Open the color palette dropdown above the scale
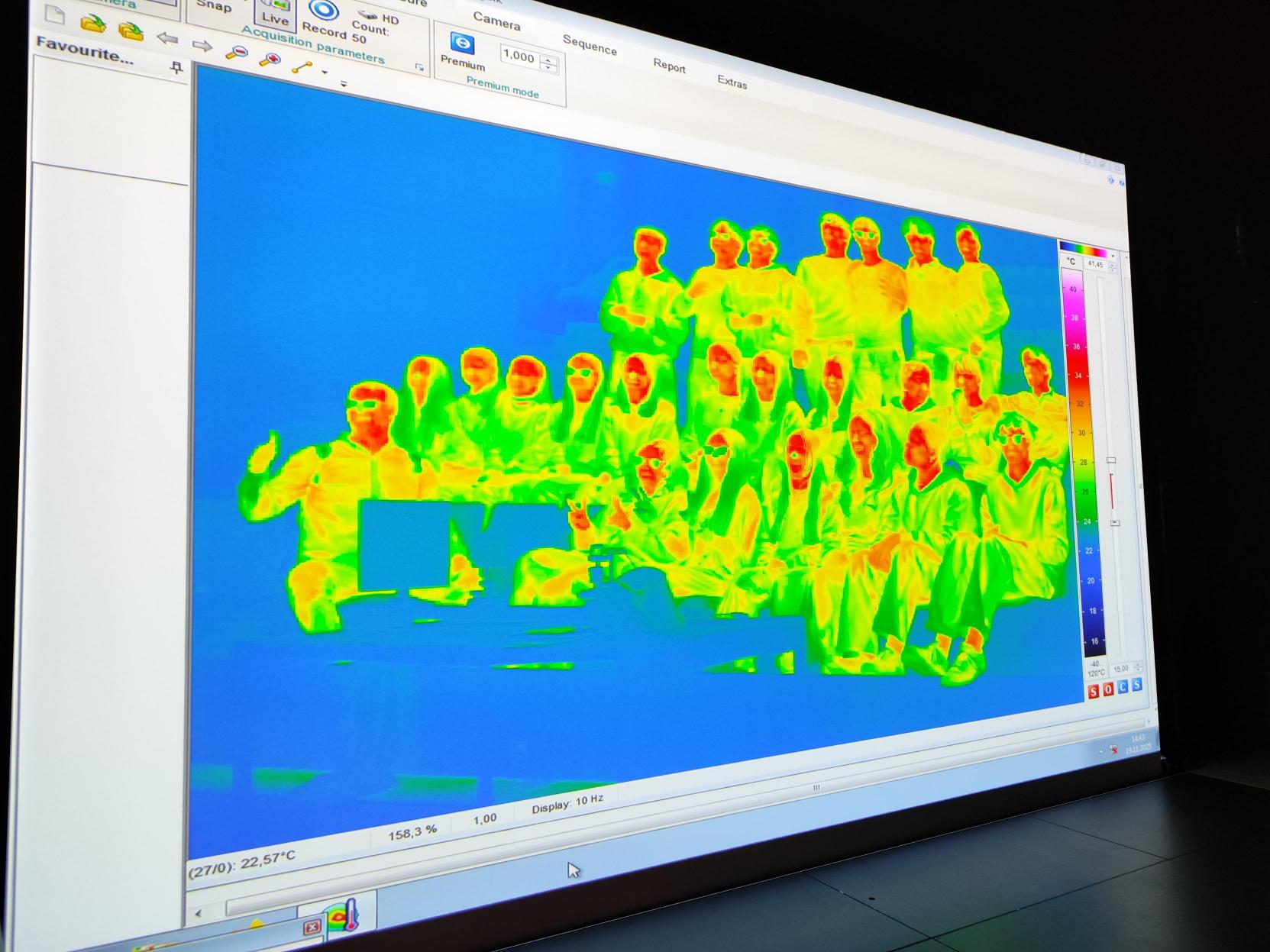Viewport: 1270px width, 952px height. coord(1113,256)
